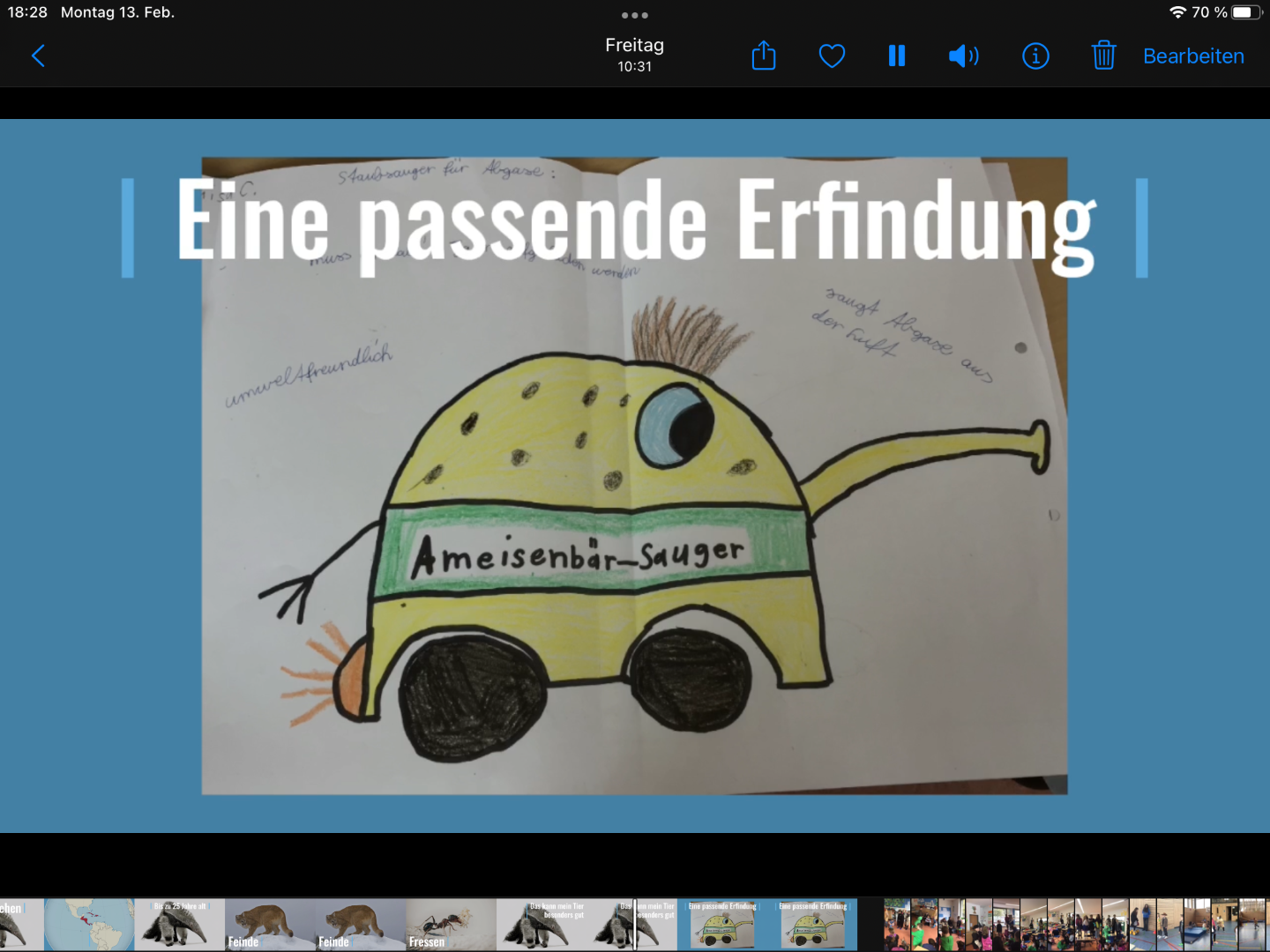This screenshot has width=1270, height=952.
Task: Tap the Freitag 10:31 date title
Action: click(634, 55)
